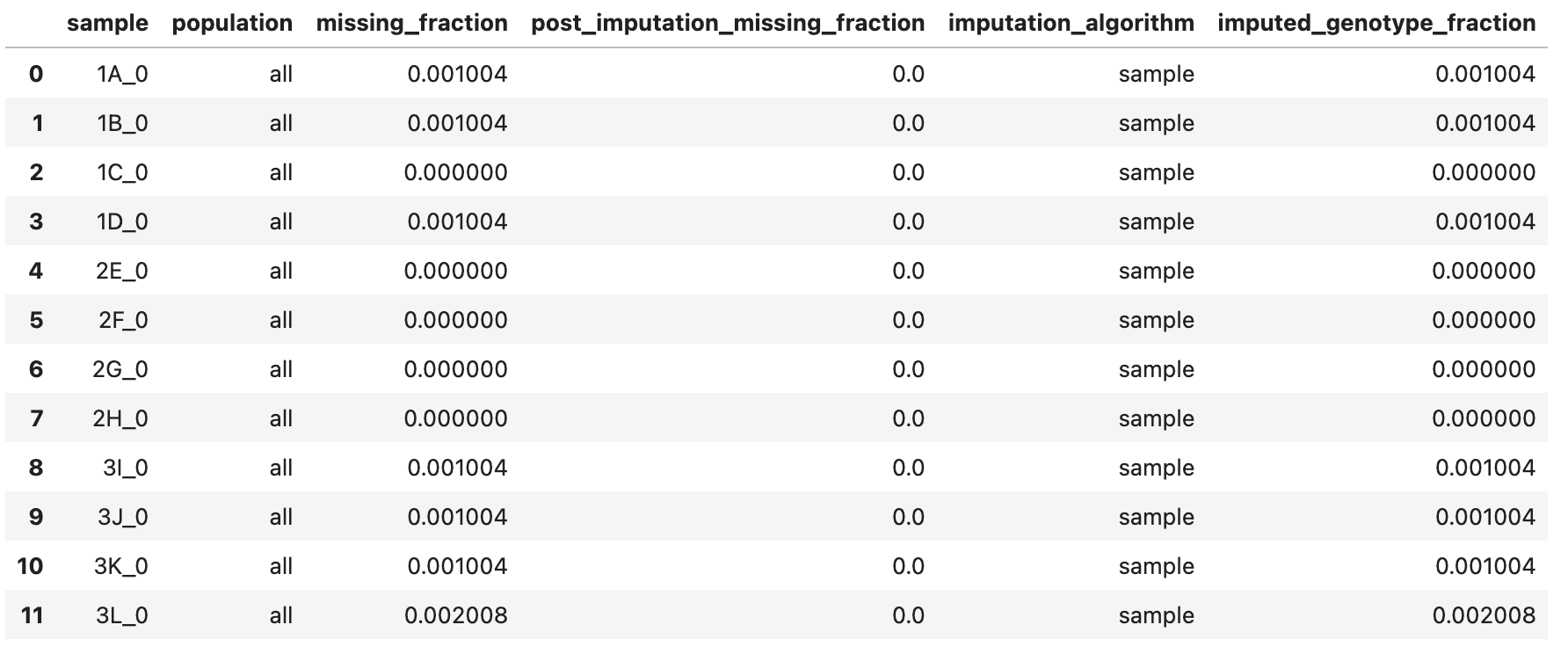Image resolution: width=1568 pixels, height=654 pixels.
Task: Select sample cell 2H_0
Action: 120,418
